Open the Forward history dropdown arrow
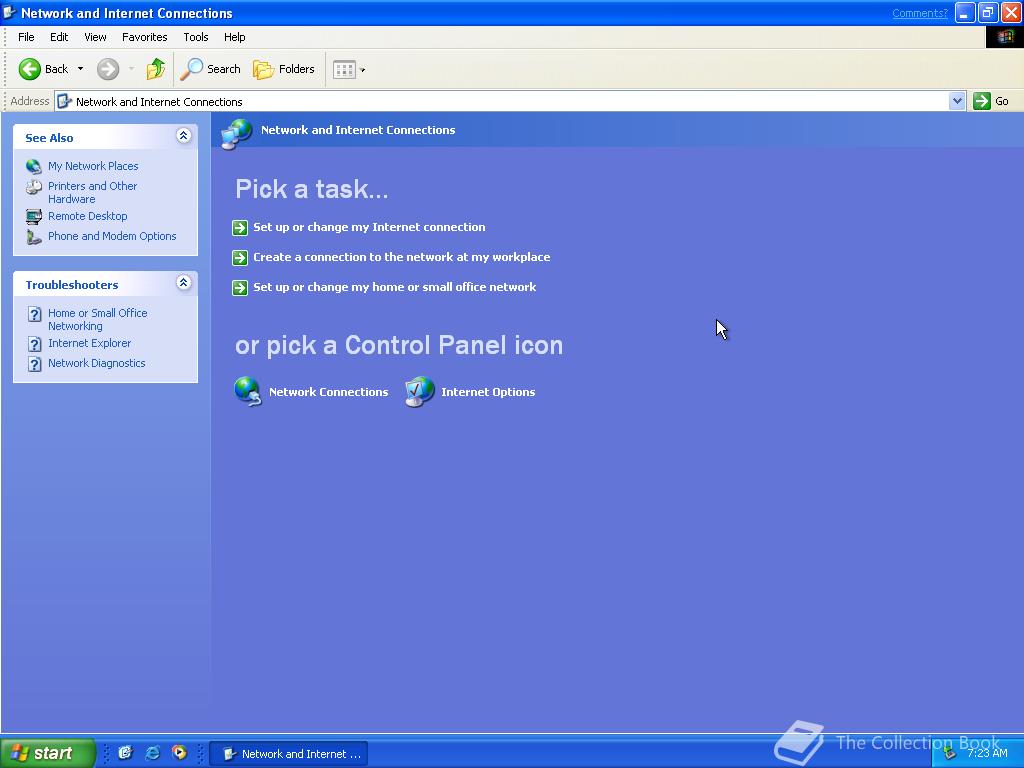Viewport: 1024px width, 768px height. (131, 69)
